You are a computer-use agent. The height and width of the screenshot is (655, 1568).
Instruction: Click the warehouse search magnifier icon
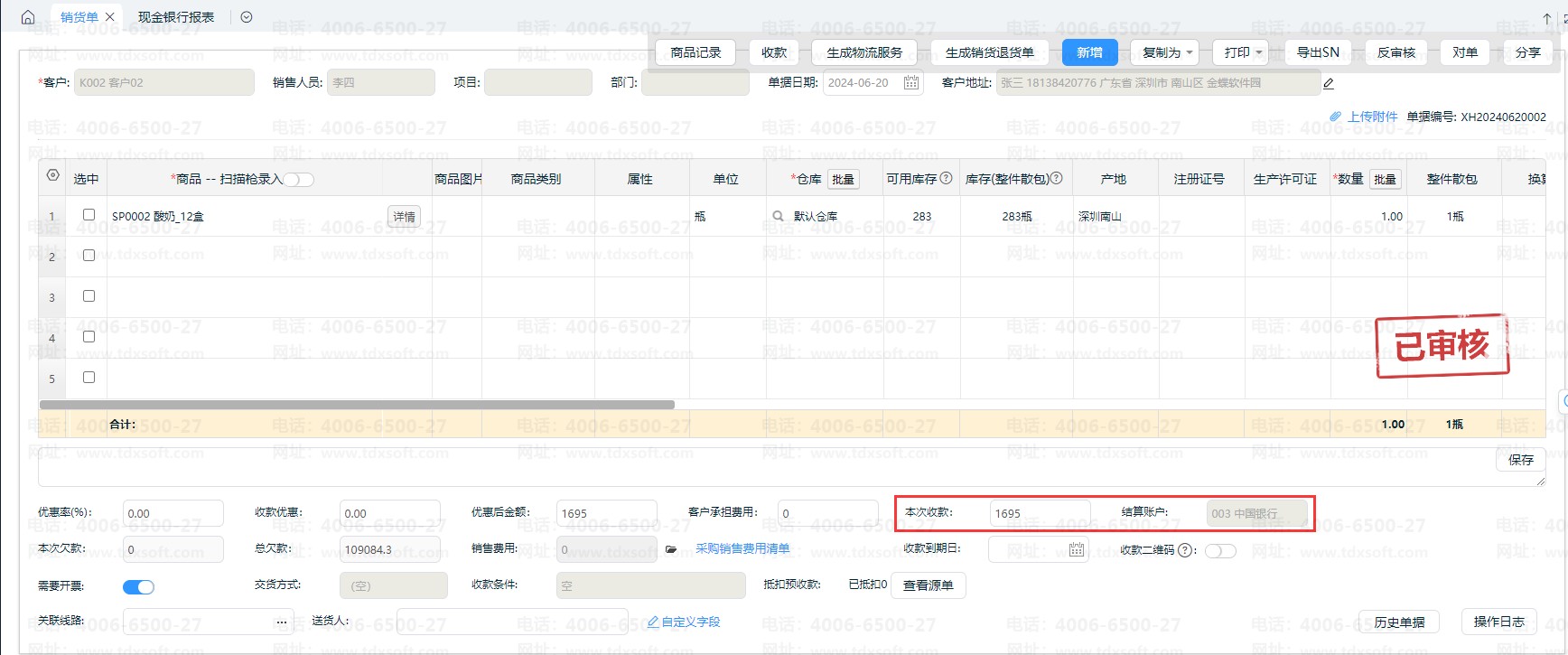tap(778, 217)
